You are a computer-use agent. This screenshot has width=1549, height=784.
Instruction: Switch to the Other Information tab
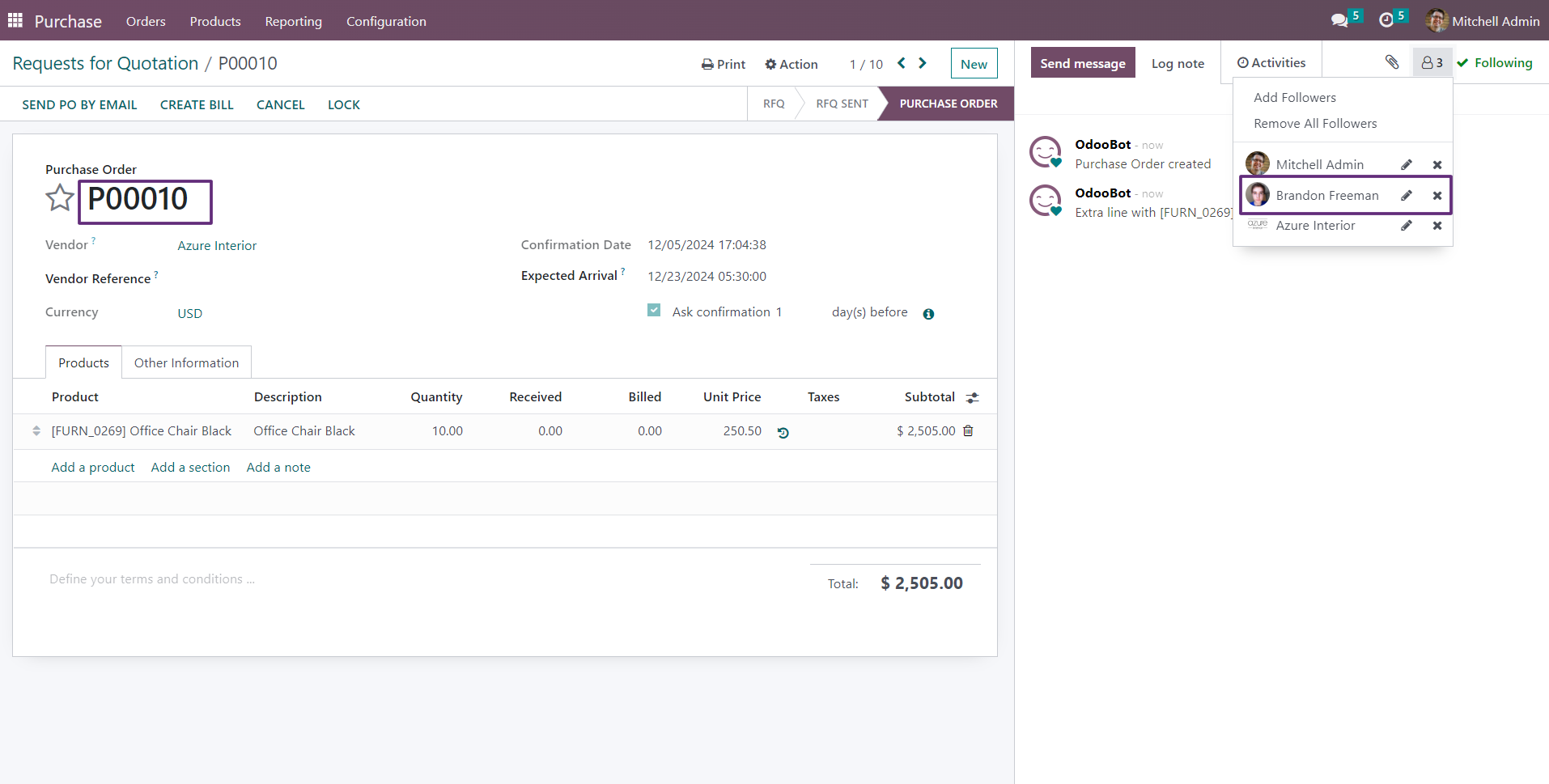tap(186, 362)
